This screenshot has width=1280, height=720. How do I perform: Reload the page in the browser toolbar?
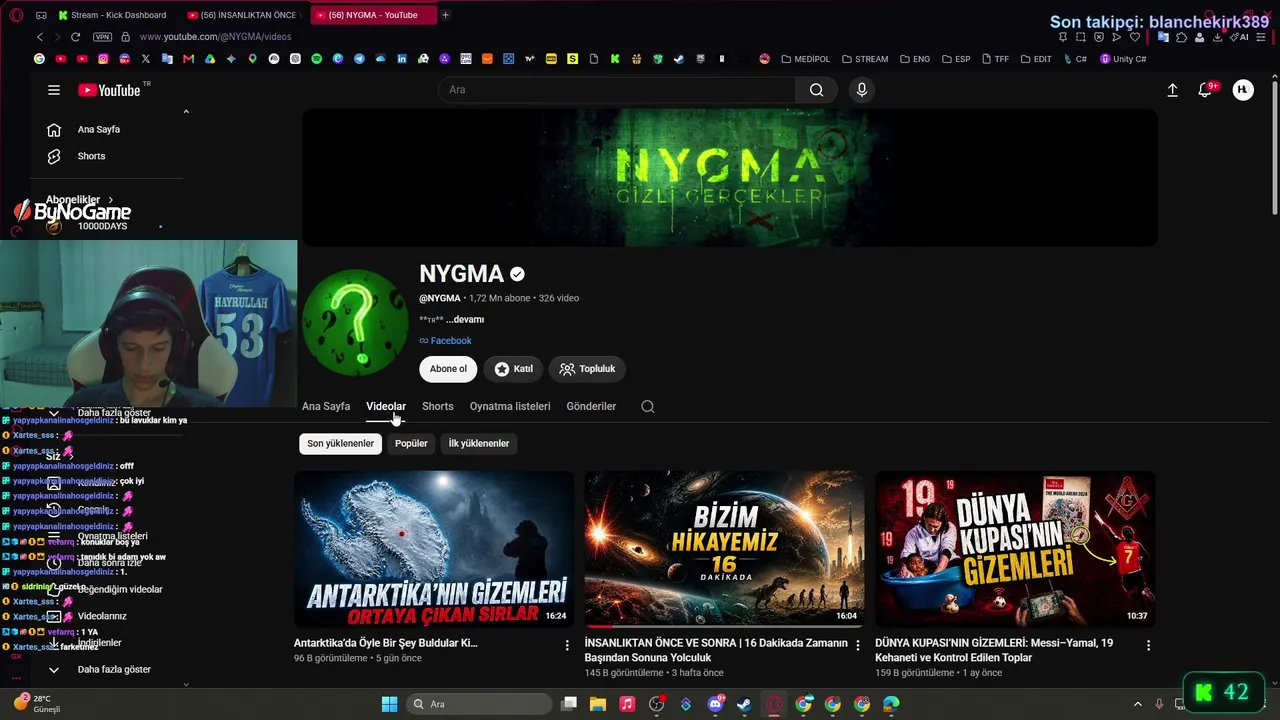pyautogui.click(x=75, y=37)
